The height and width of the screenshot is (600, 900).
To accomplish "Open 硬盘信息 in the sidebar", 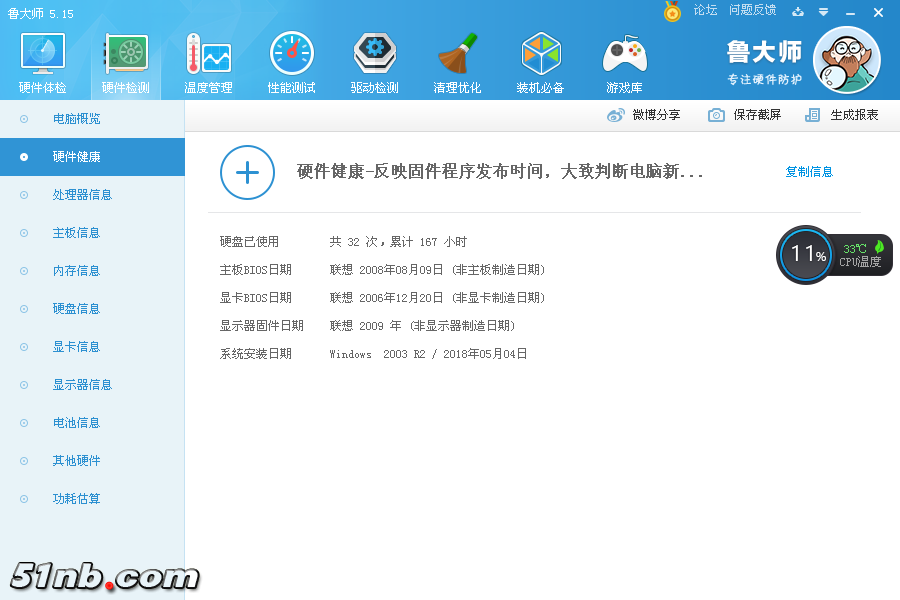I will [76, 309].
